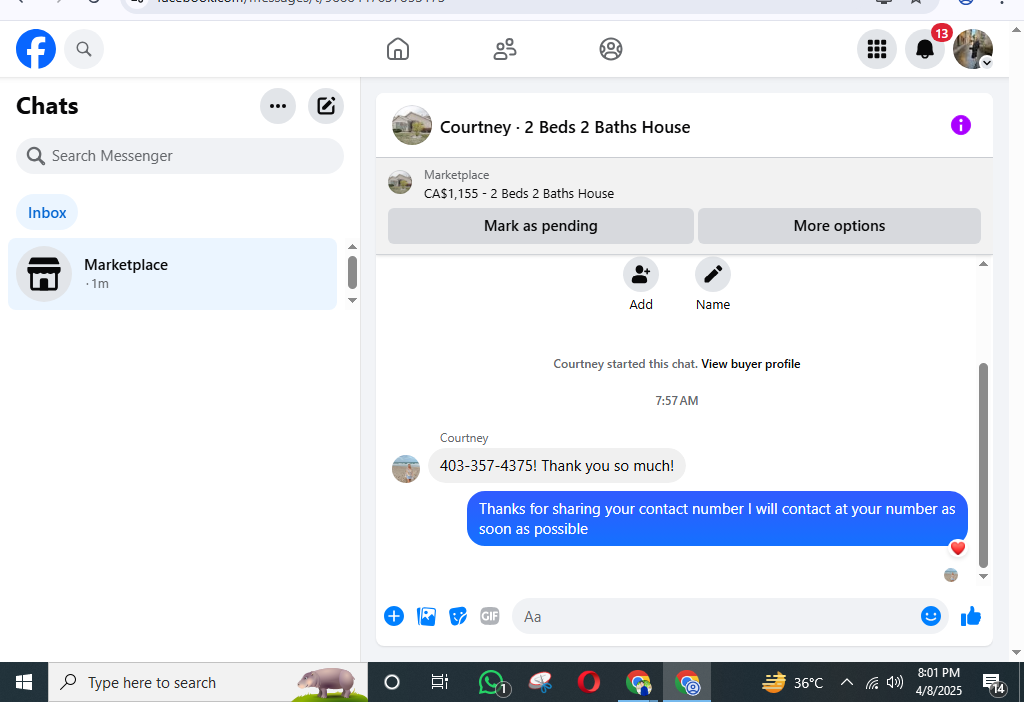Screen dimensions: 1024x702
Task: Open the nine-dot Menu grid icon
Action: coord(876,49)
